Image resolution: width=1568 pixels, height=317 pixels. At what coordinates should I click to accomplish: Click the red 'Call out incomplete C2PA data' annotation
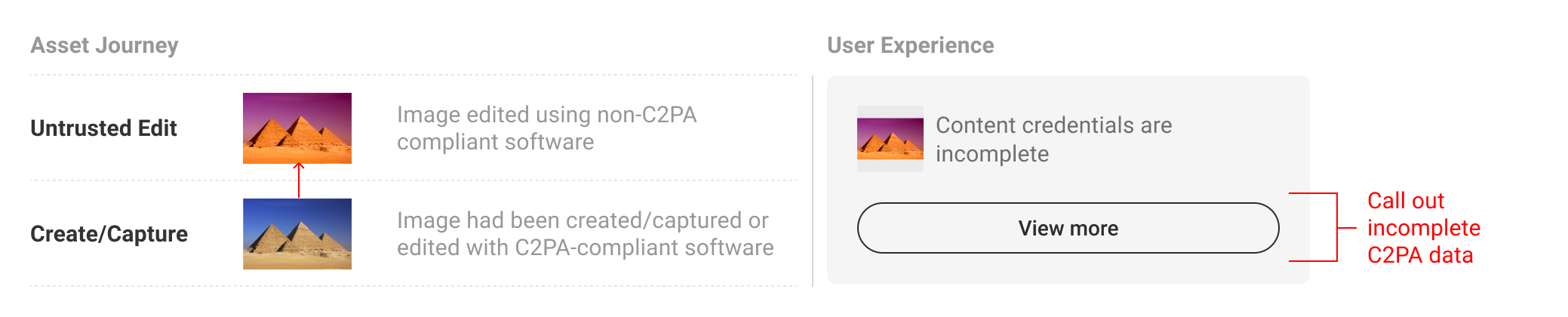[x=1423, y=228]
